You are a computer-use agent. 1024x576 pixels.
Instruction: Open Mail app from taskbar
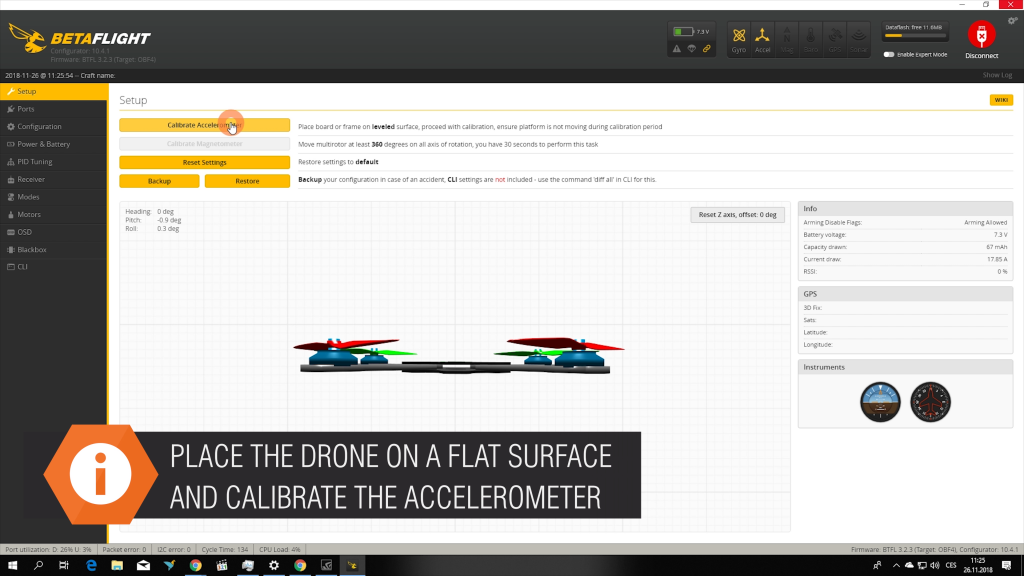click(x=143, y=566)
